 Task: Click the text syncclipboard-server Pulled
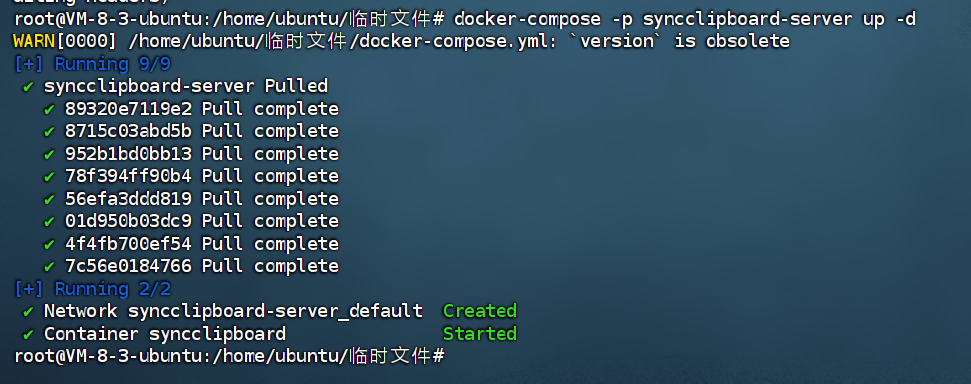(186, 87)
